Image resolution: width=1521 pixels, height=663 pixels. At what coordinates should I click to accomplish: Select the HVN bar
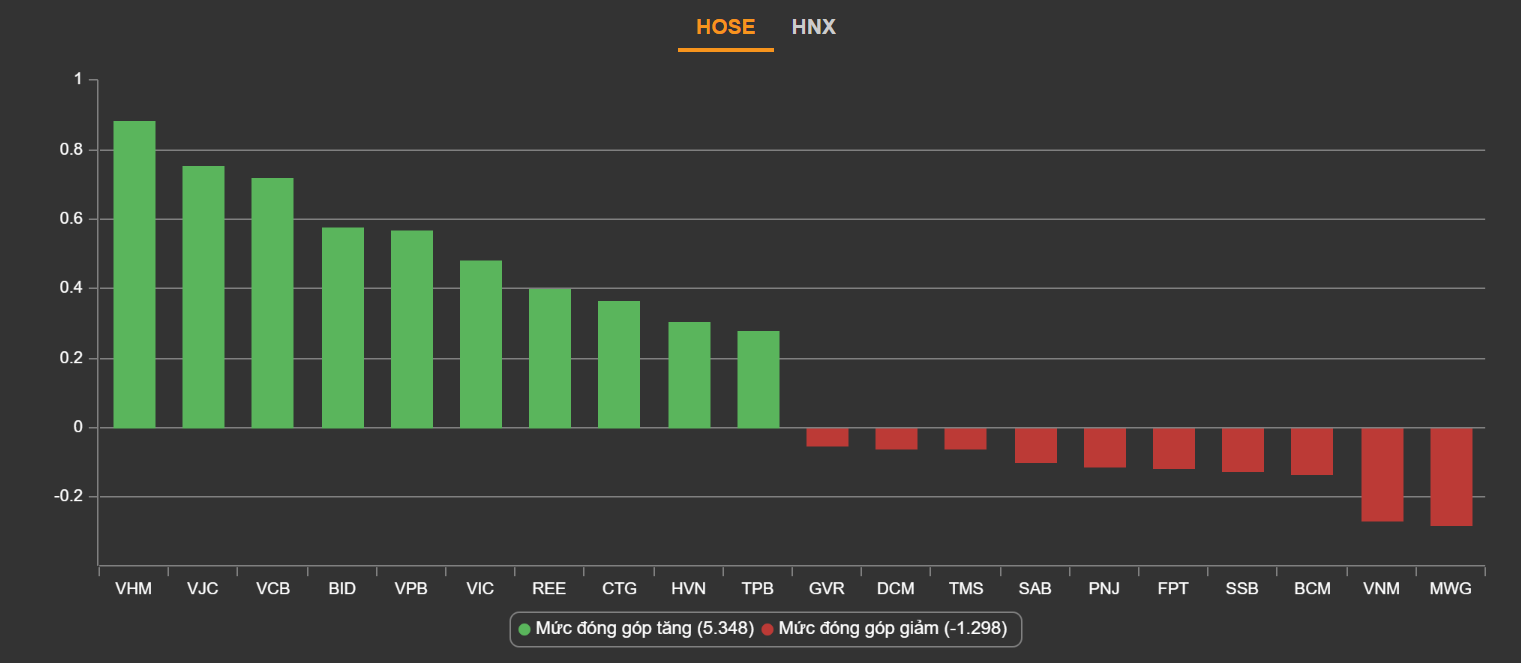[x=689, y=375]
